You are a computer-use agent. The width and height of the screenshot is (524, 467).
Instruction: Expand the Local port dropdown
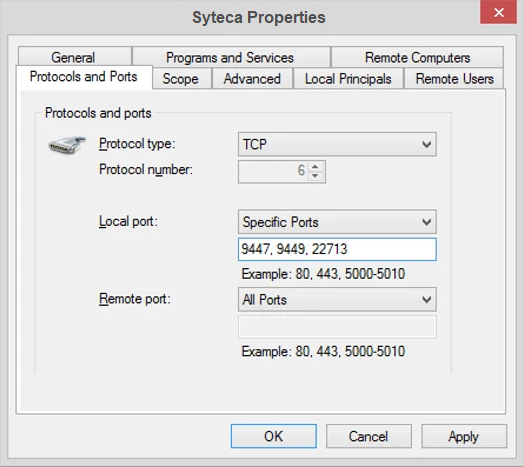(337, 222)
